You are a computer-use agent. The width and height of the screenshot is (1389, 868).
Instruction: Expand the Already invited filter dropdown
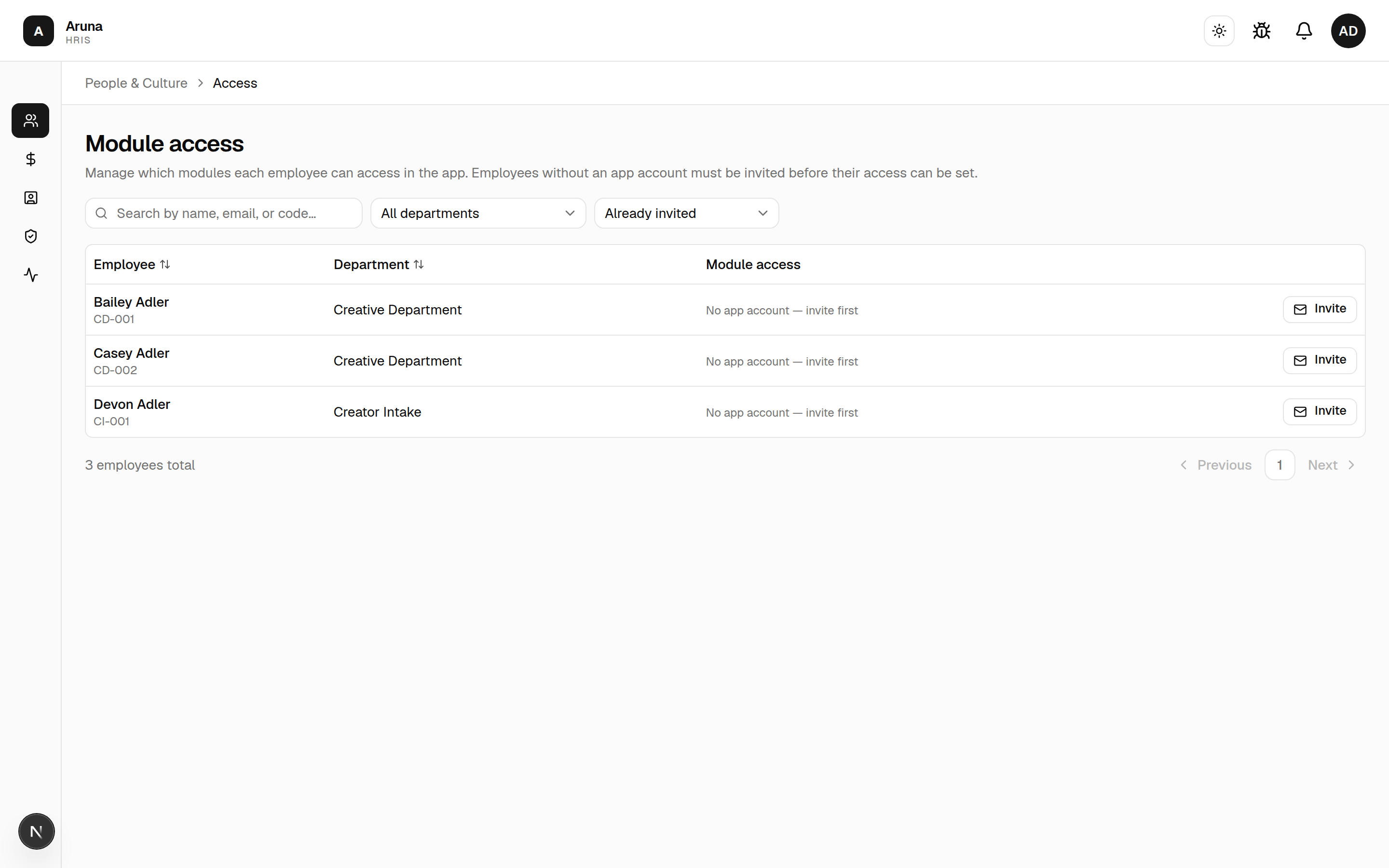click(686, 213)
